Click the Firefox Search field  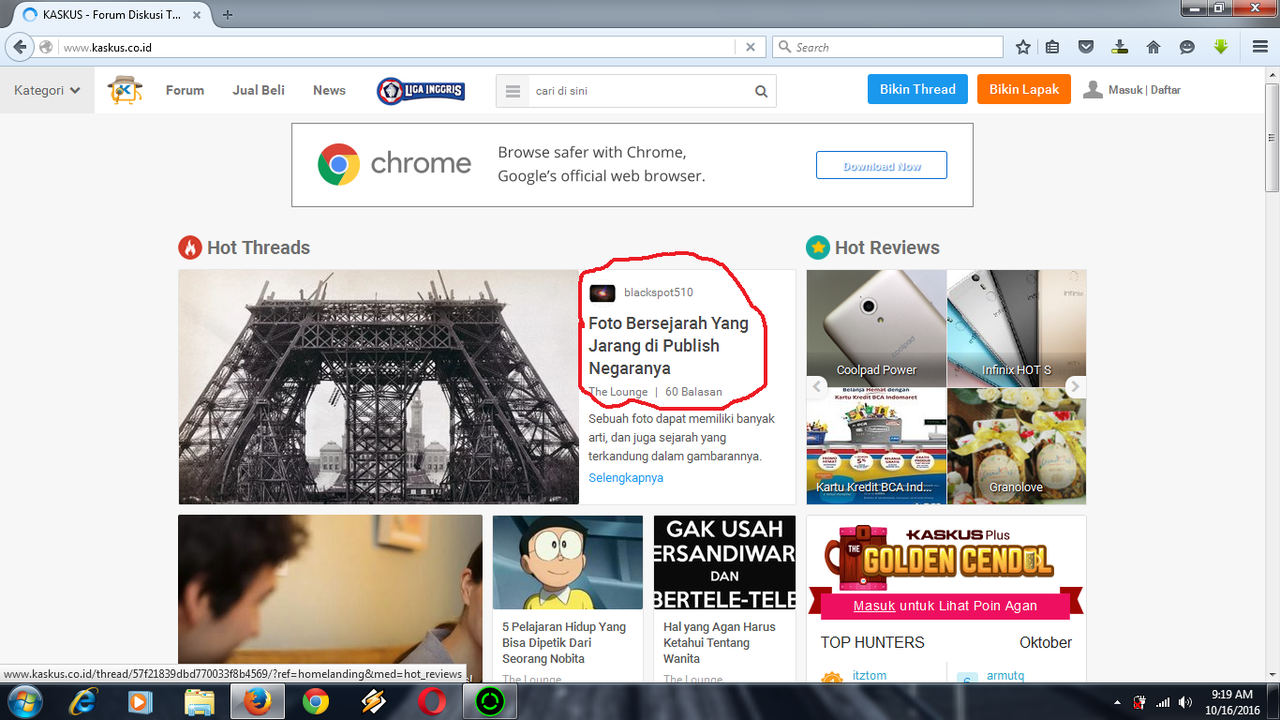click(886, 47)
